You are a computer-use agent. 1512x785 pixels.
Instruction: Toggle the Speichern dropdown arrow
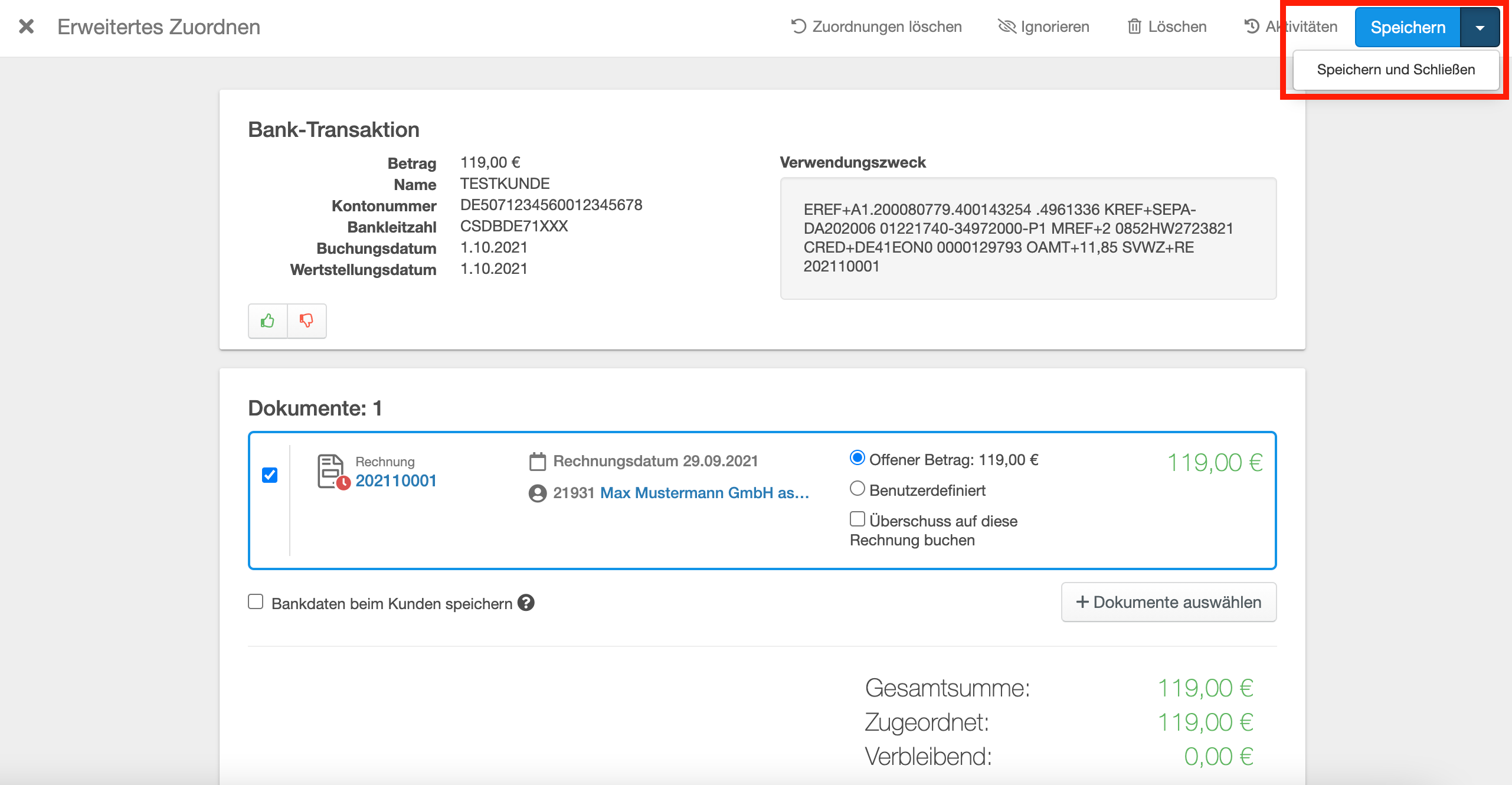pos(1480,27)
